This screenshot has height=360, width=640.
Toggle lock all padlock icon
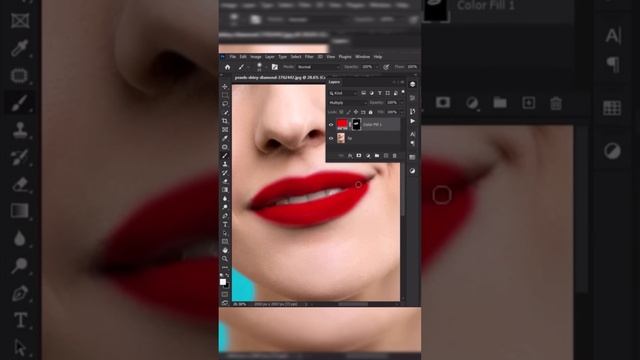click(x=371, y=112)
